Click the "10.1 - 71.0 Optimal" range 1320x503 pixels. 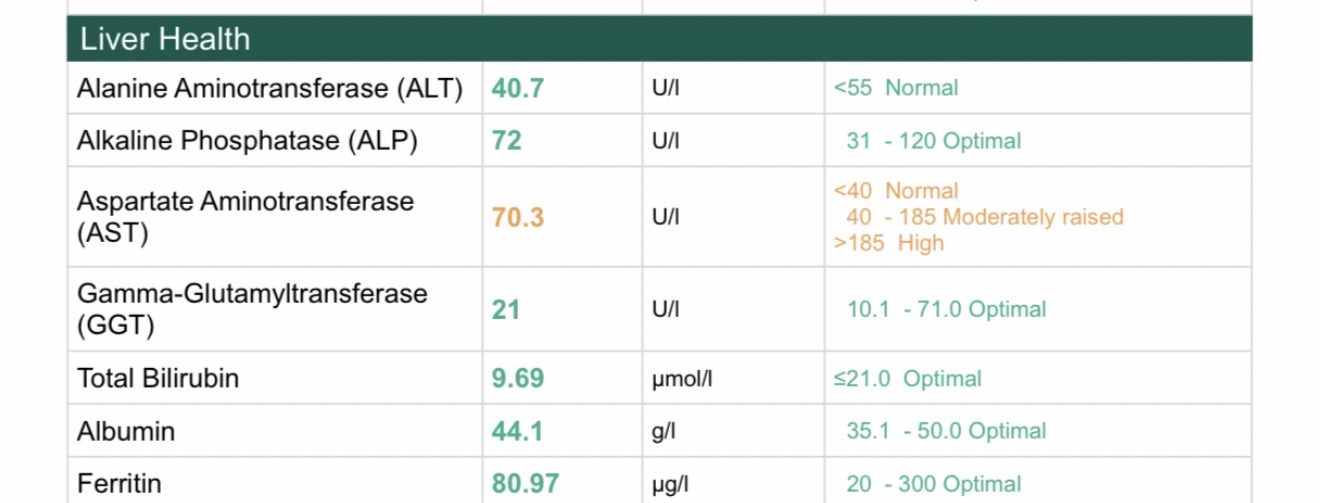pos(946,310)
